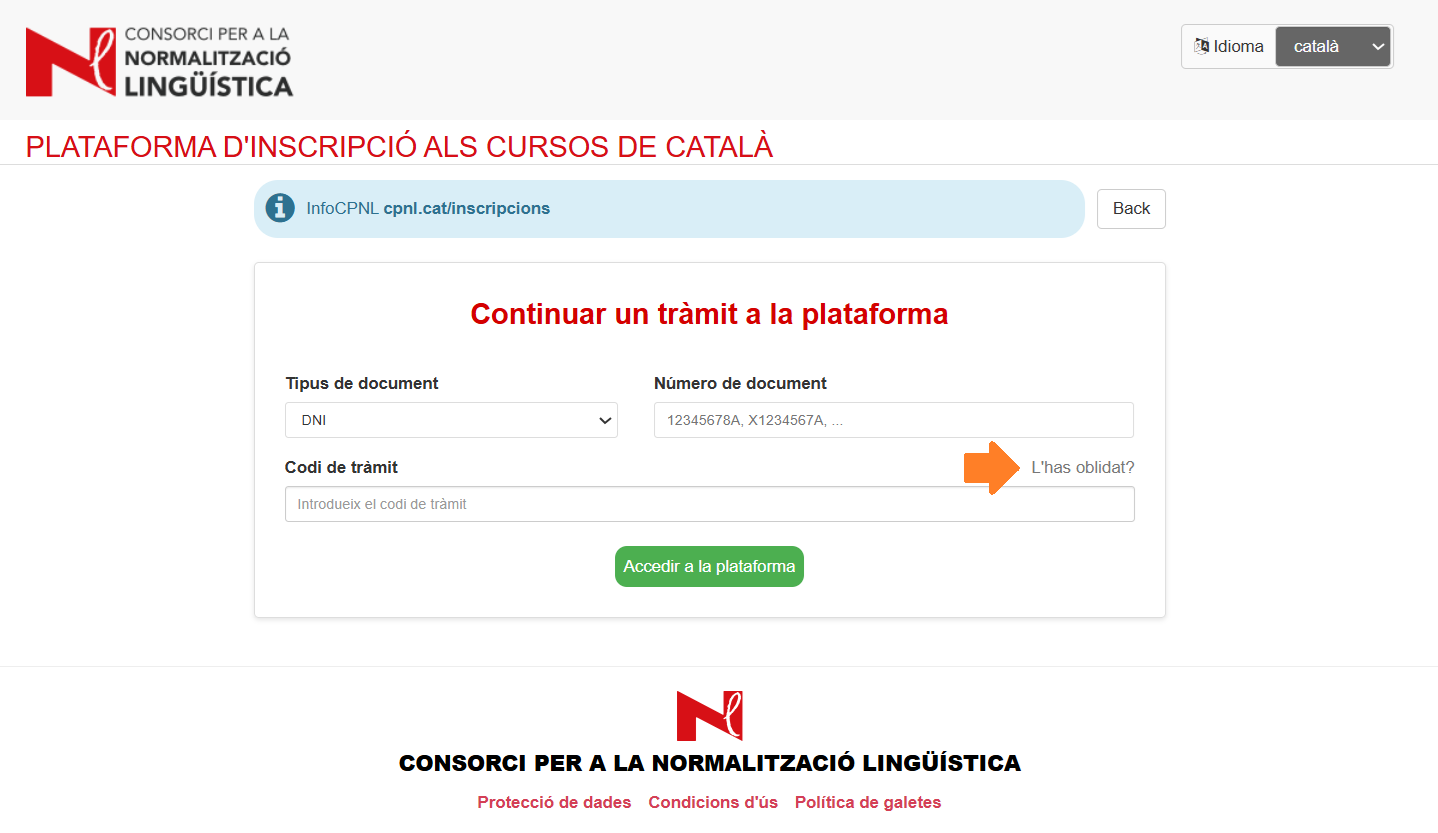Click the Codi de tràmit label
Viewport: 1438px width, 833px height.
pyautogui.click(x=341, y=467)
